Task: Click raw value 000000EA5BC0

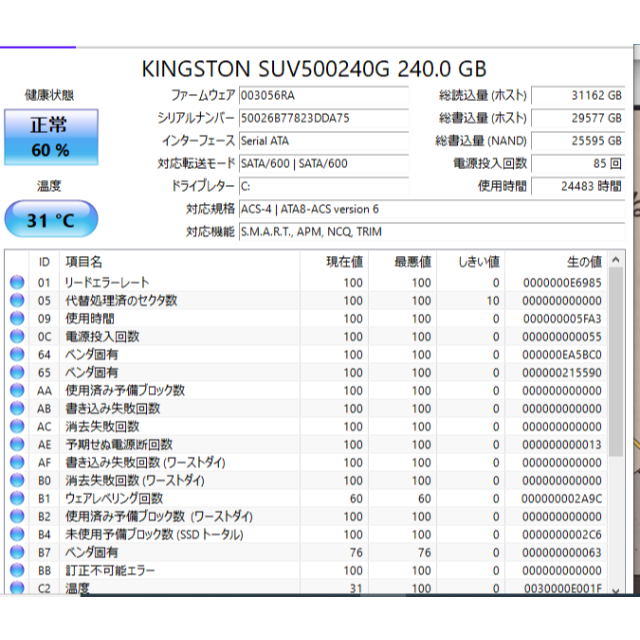Action: (562, 355)
